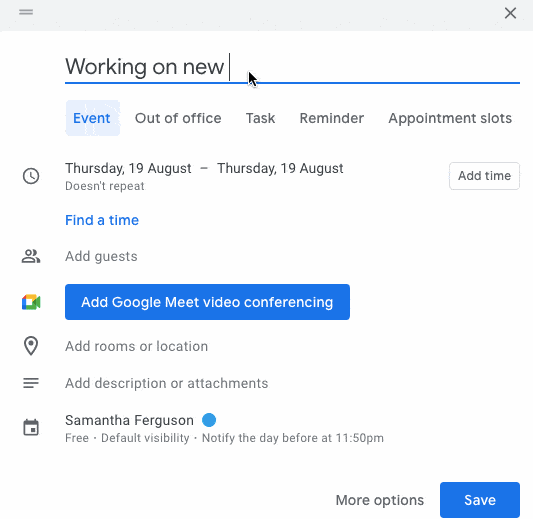Save the event

480,500
